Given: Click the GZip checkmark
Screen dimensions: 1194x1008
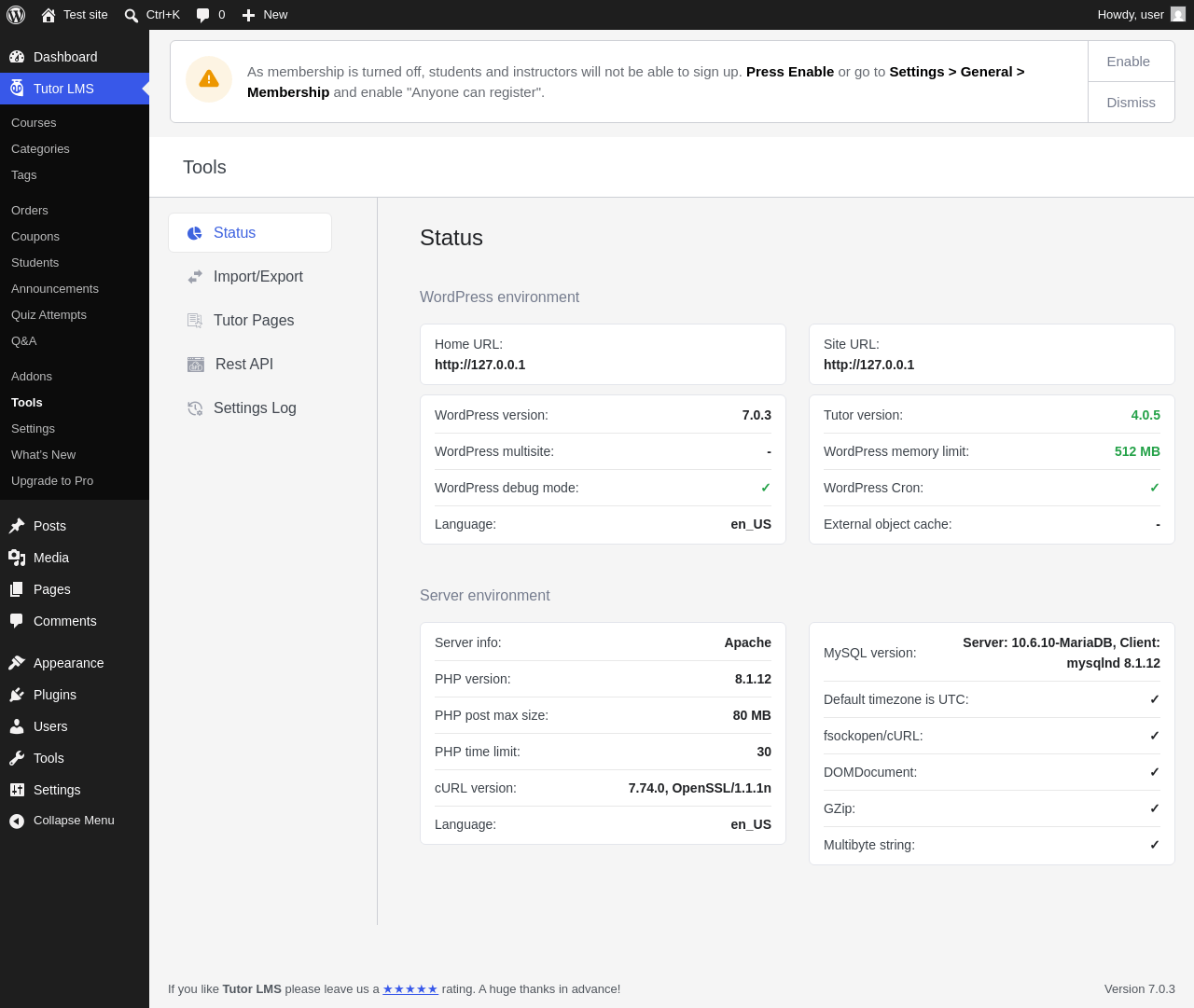Looking at the screenshot, I should [x=1155, y=808].
